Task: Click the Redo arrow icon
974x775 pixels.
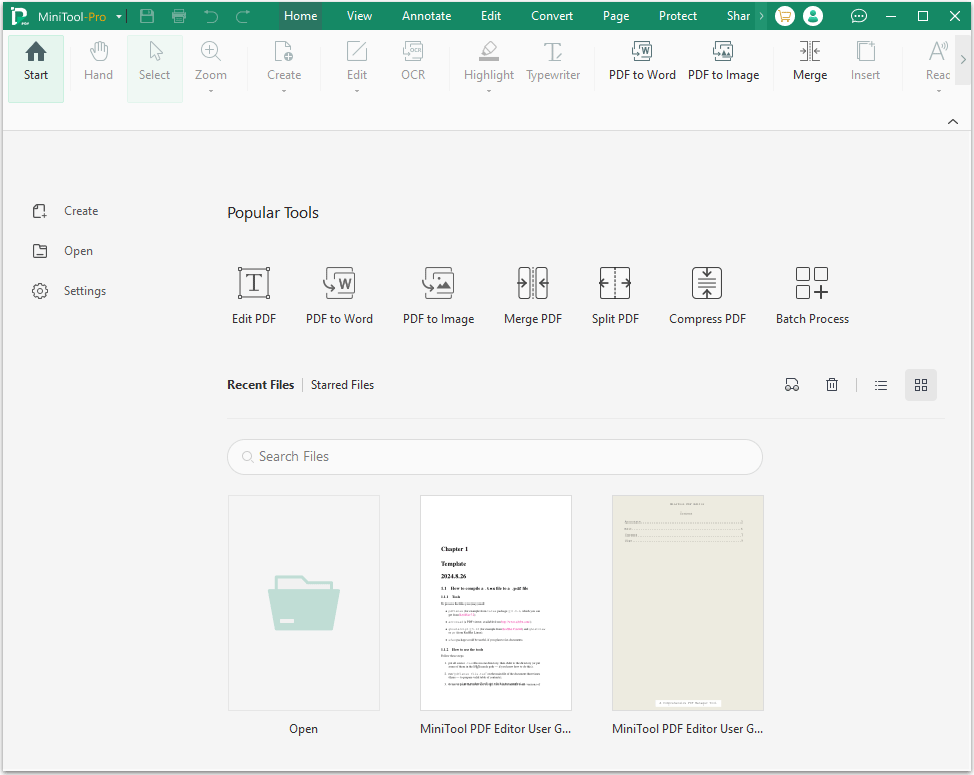Action: coord(243,16)
